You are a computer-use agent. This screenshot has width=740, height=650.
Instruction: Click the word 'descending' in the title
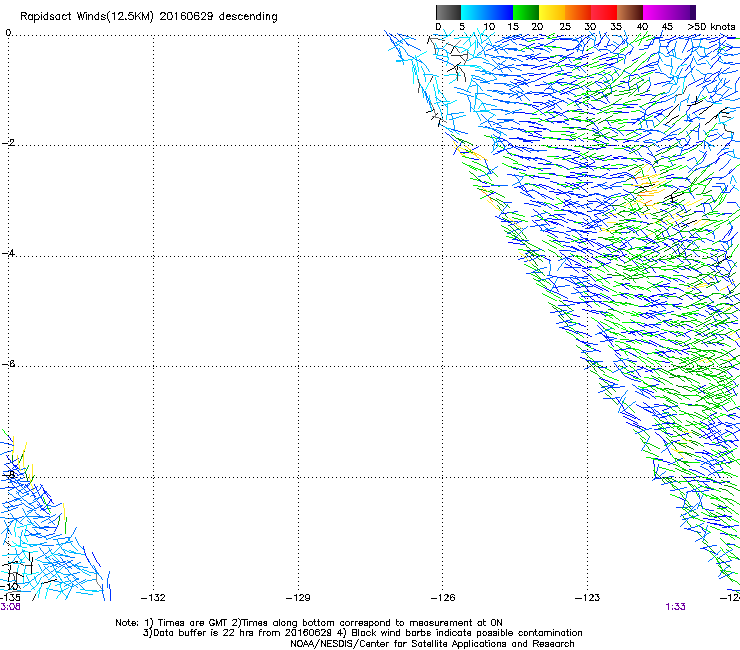(x=248, y=17)
